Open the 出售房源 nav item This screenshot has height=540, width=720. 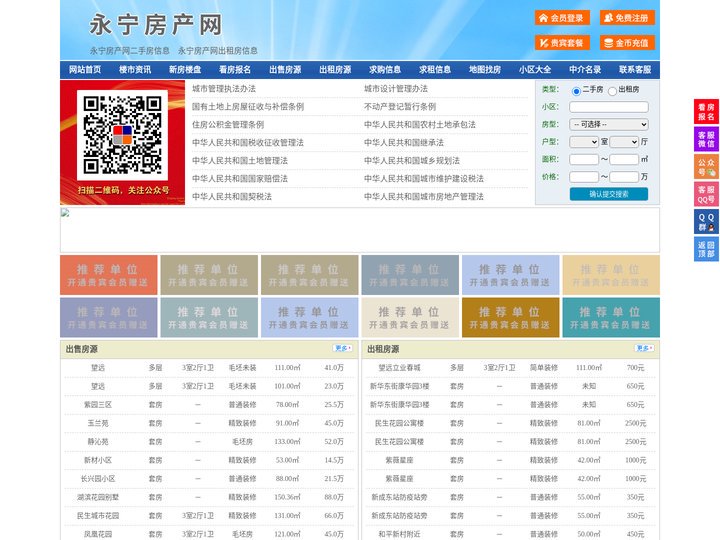tap(285, 70)
